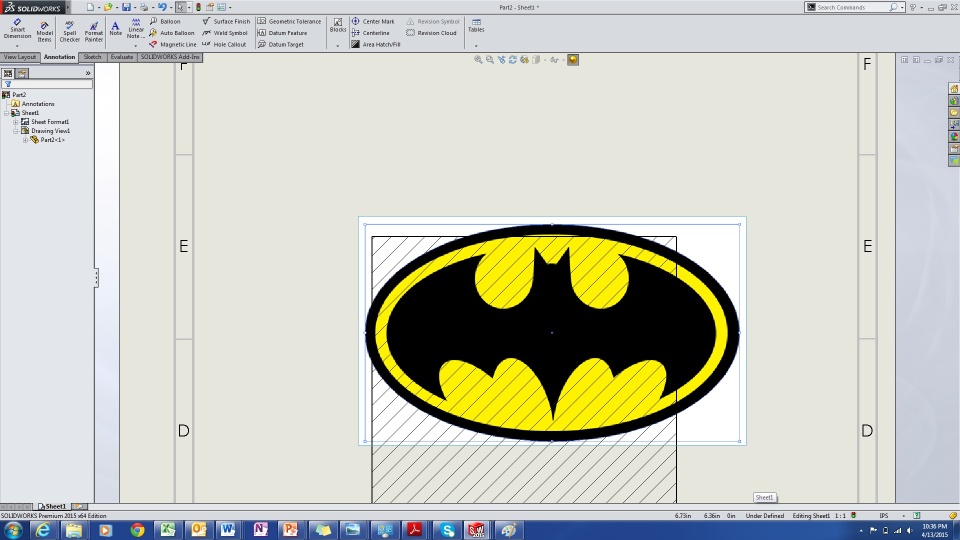Switch to Sketch tab
The image size is (960, 540).
(x=92, y=57)
